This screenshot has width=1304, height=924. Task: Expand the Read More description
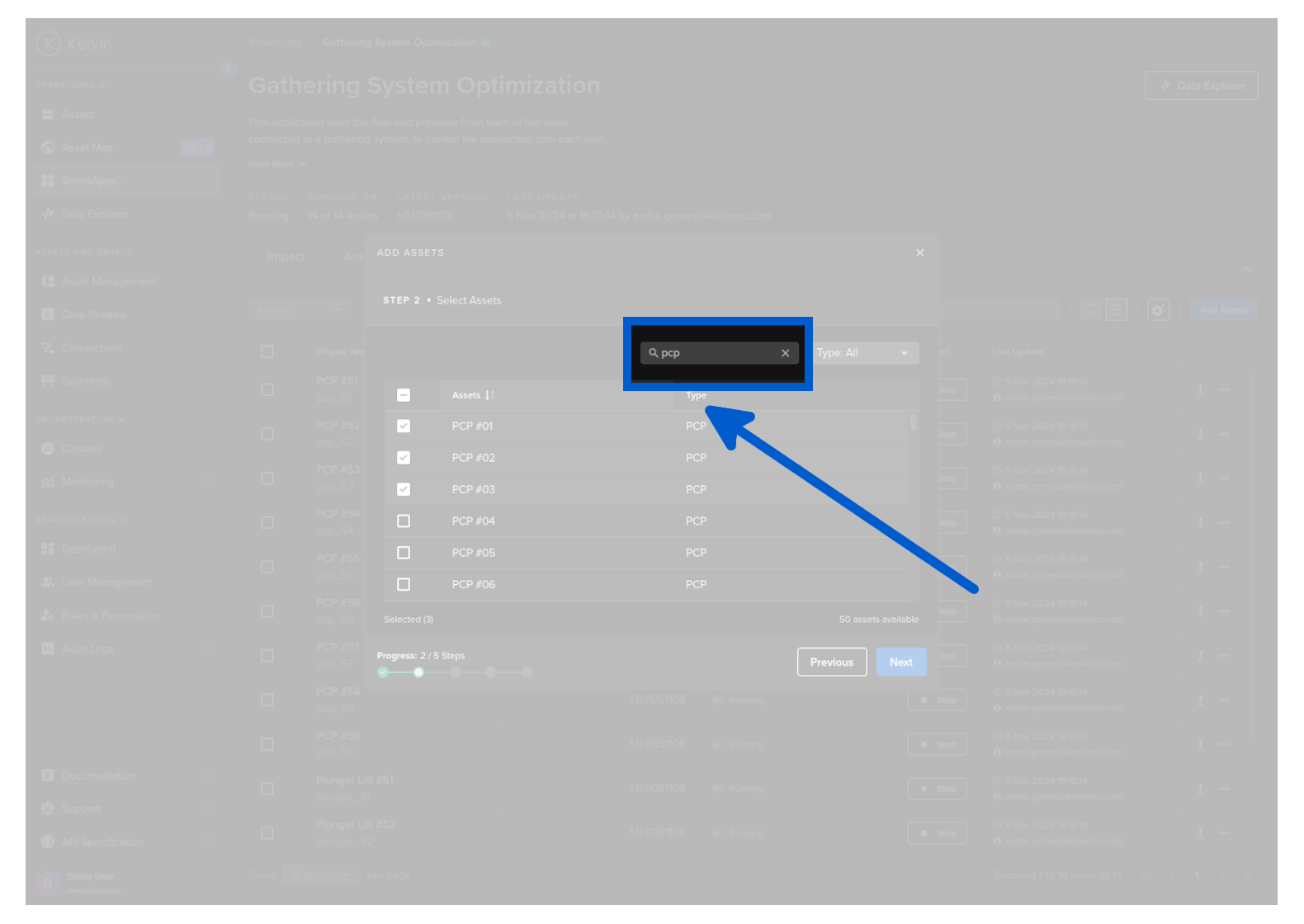click(276, 164)
